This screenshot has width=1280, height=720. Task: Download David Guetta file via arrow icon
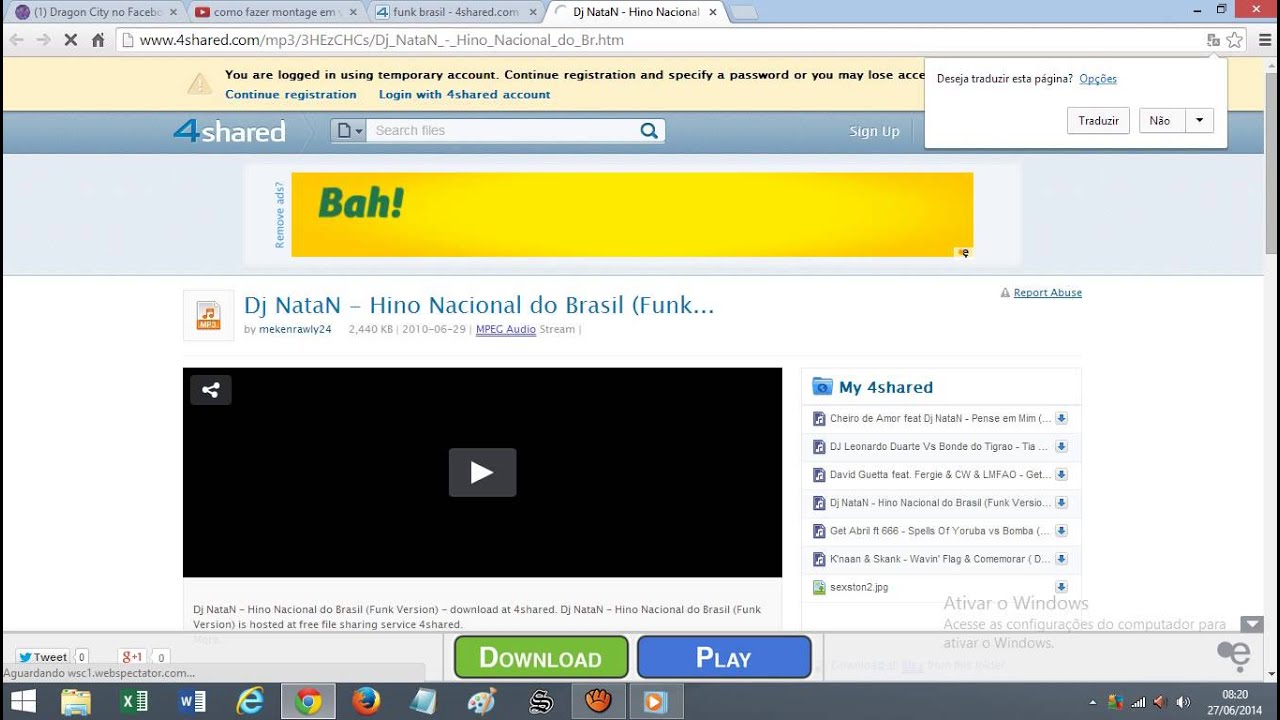(1061, 475)
